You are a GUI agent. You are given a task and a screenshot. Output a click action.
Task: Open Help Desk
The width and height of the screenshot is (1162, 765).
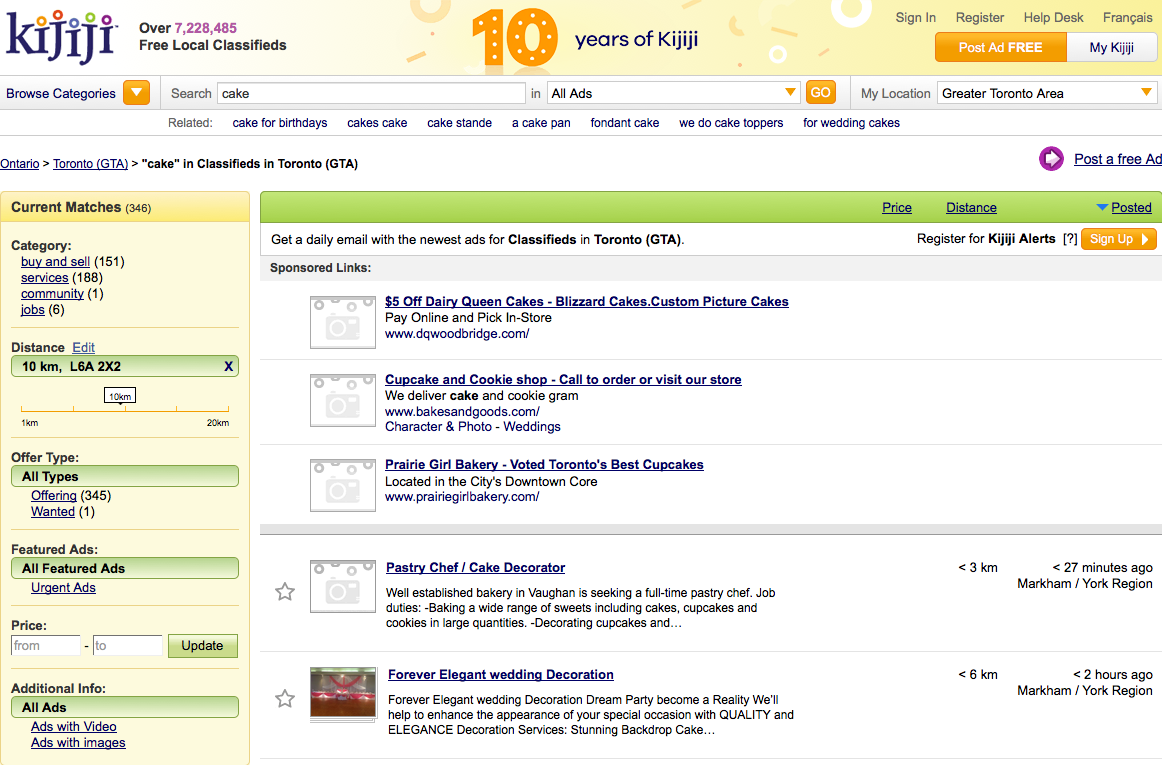pos(1053,17)
